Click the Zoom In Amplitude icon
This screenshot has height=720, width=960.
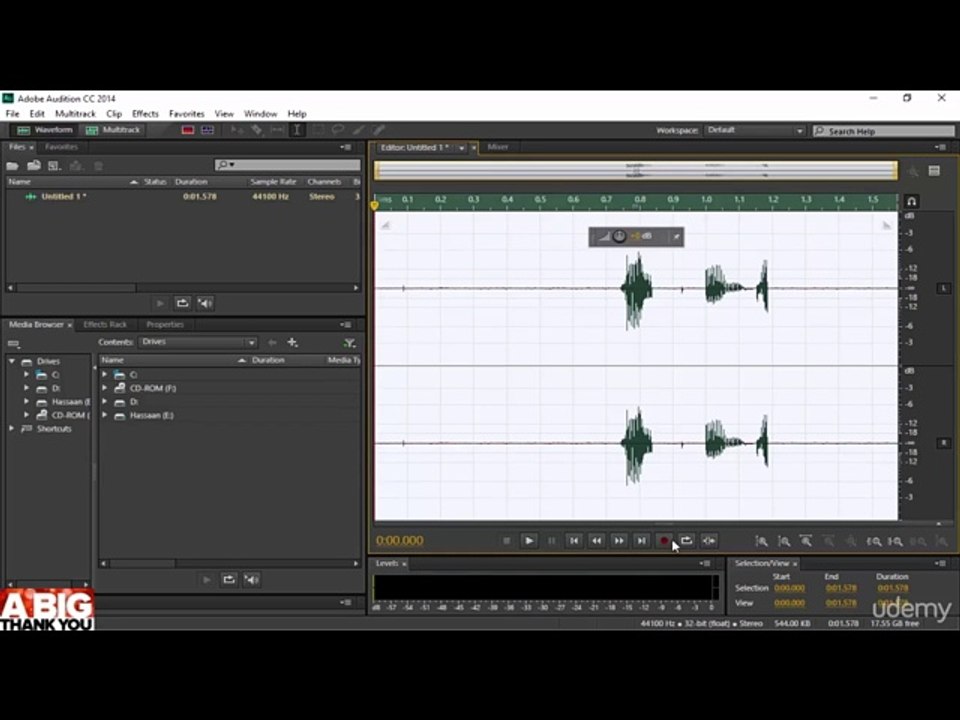tap(761, 541)
